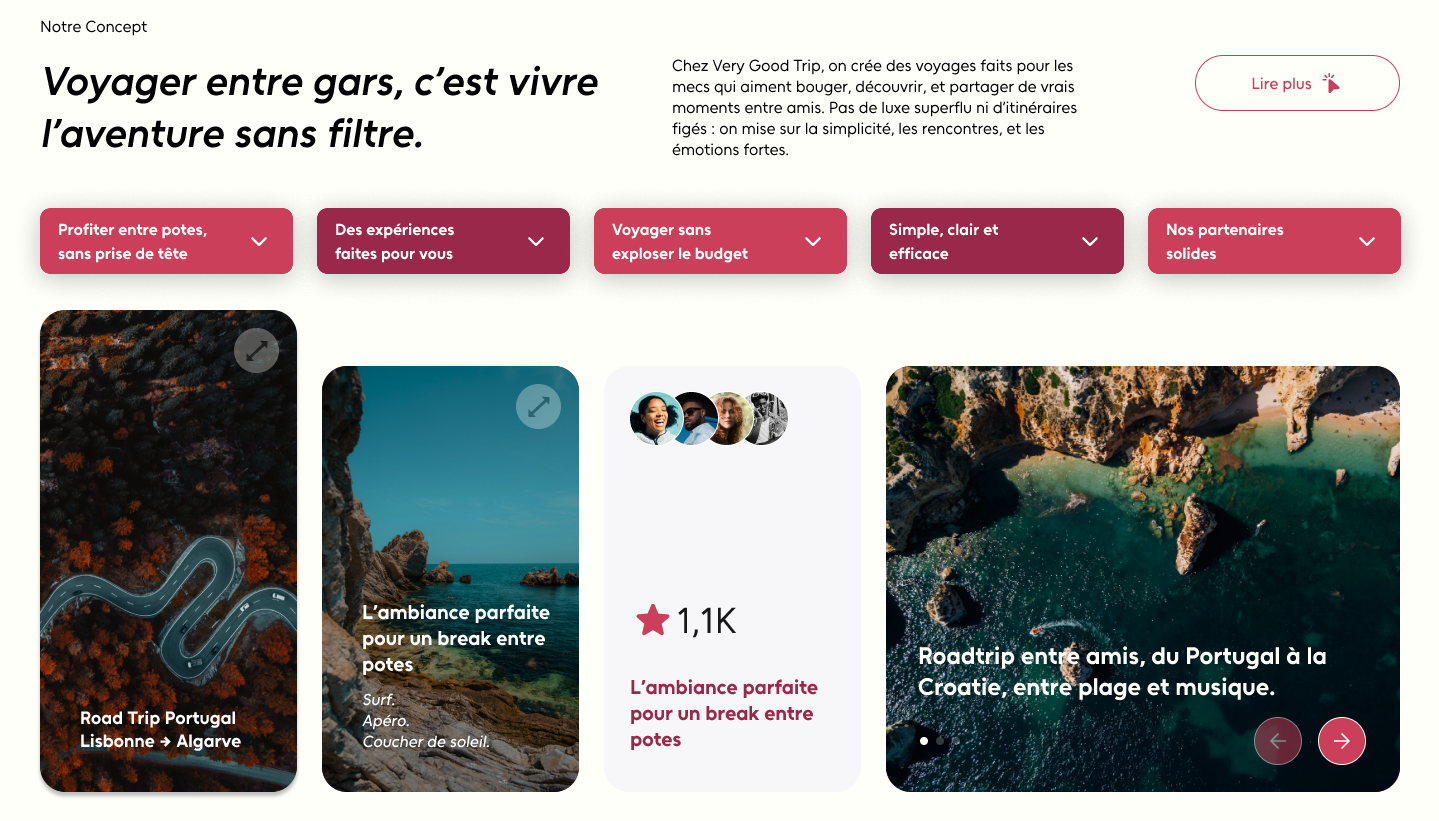Open "Voyager sans exploser le budget" accordion
1439x821 pixels.
pyautogui.click(x=720, y=241)
